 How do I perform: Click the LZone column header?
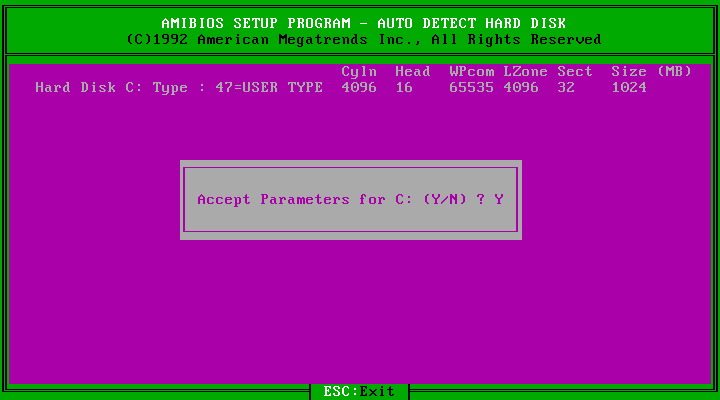(x=525, y=71)
